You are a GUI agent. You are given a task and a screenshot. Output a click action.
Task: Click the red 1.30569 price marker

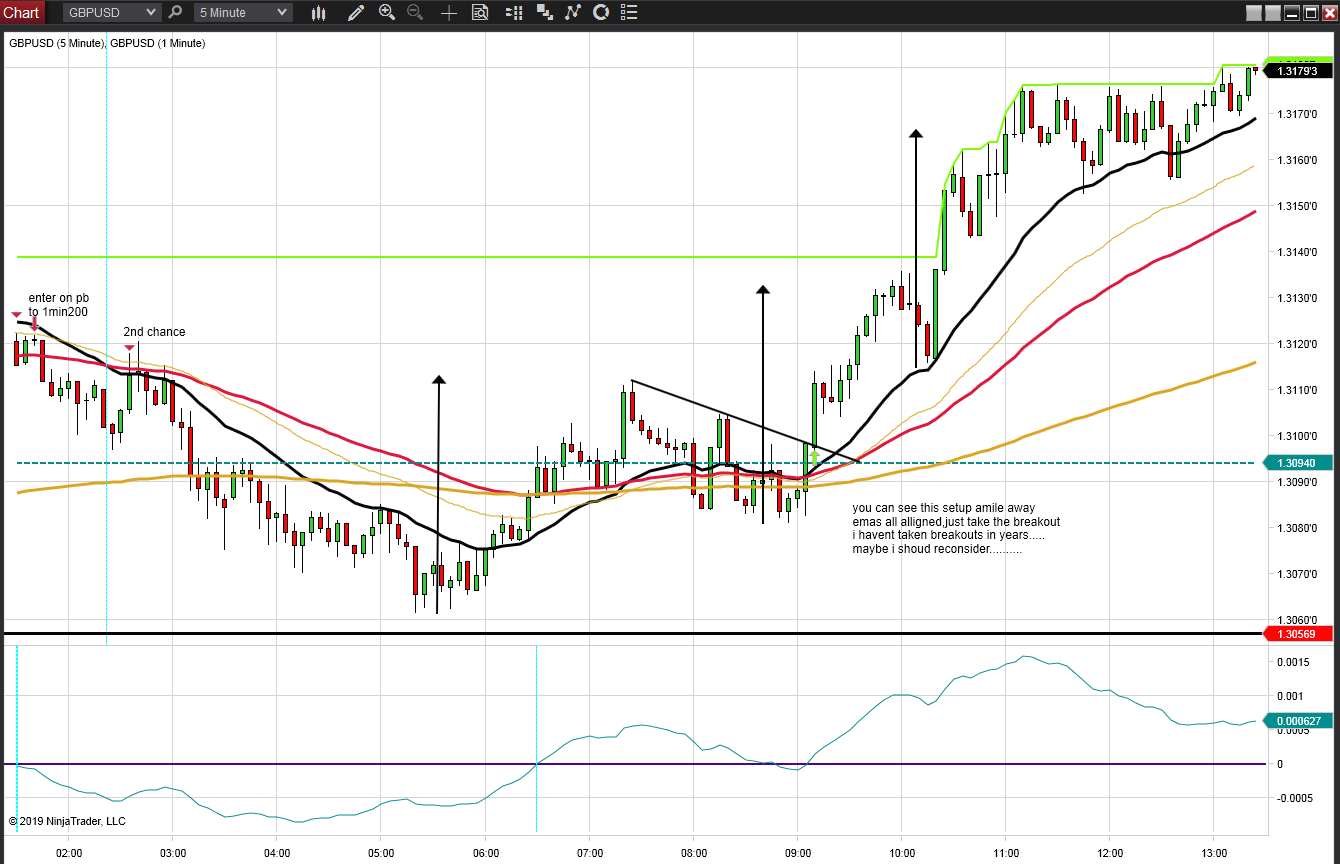click(1299, 634)
